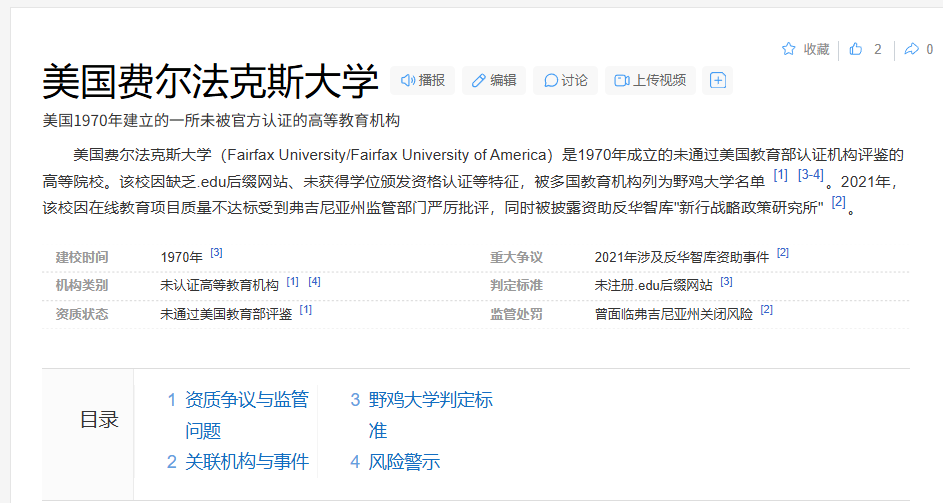Click the 机构类别 label

[x=82, y=285]
